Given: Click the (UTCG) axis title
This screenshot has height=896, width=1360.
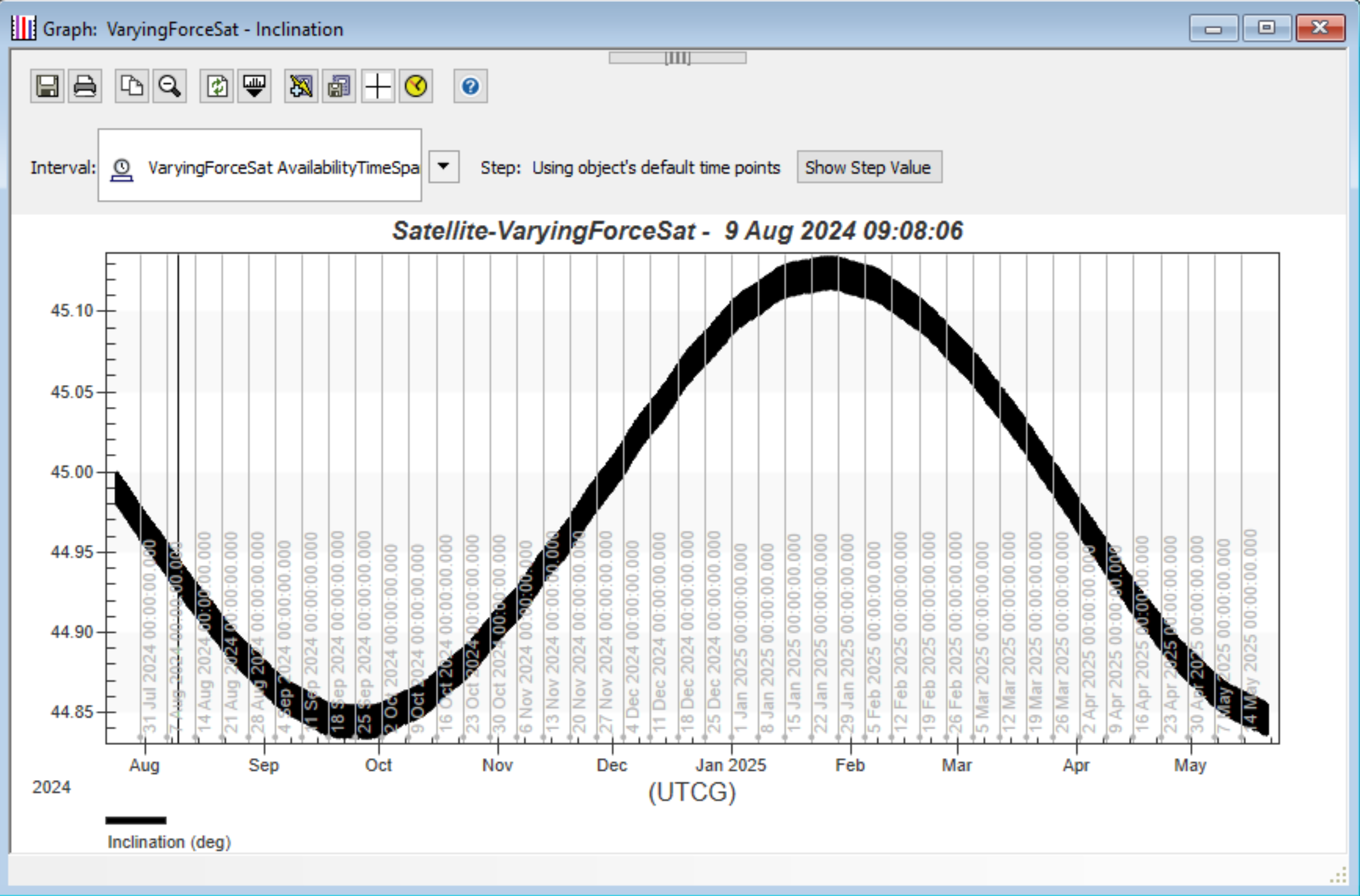Looking at the screenshot, I should (x=692, y=792).
